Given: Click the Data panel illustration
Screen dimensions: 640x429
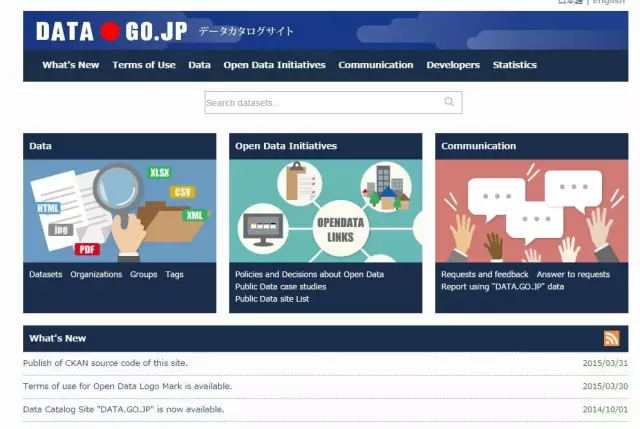Looking at the screenshot, I should pos(119,210).
